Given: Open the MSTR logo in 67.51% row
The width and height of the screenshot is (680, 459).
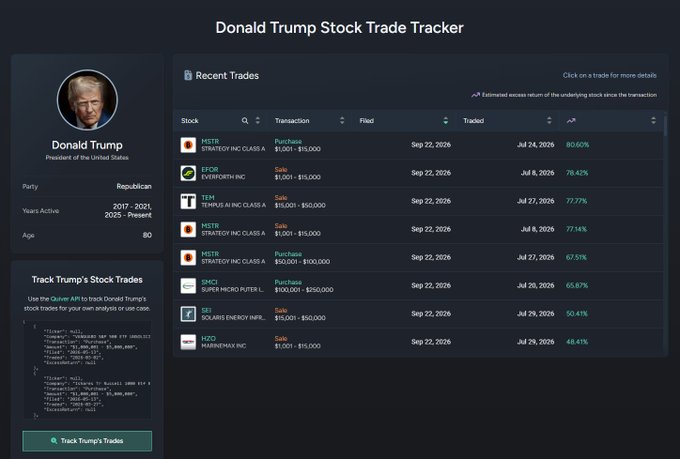Looking at the screenshot, I should (x=188, y=258).
